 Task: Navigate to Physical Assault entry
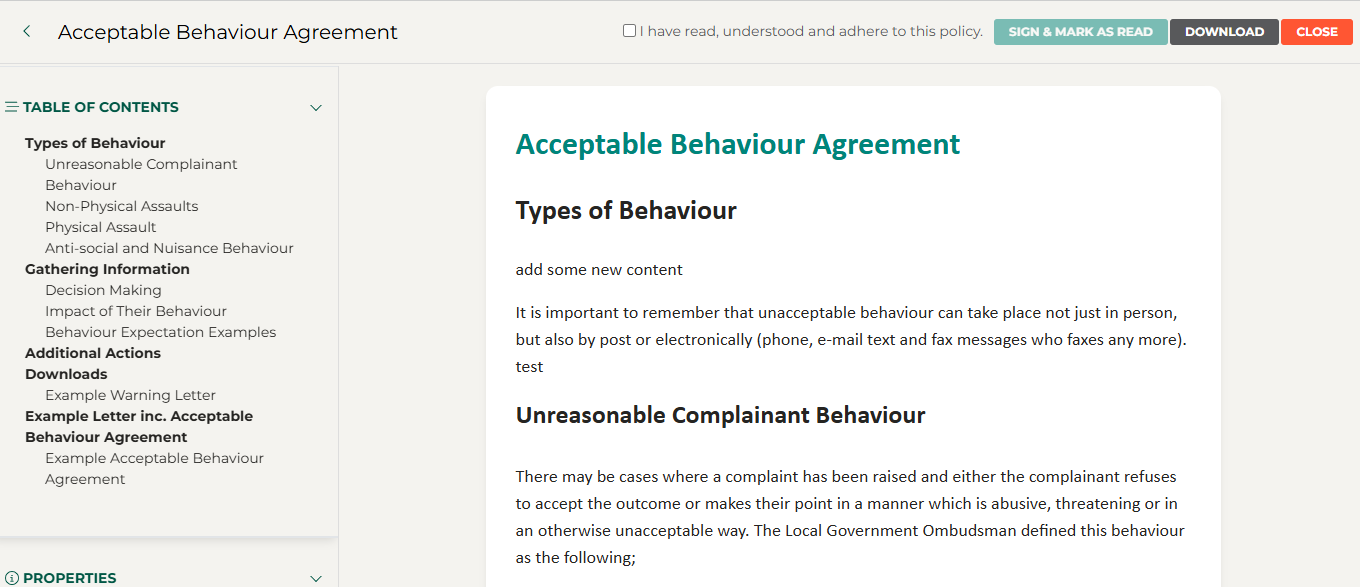(x=100, y=227)
